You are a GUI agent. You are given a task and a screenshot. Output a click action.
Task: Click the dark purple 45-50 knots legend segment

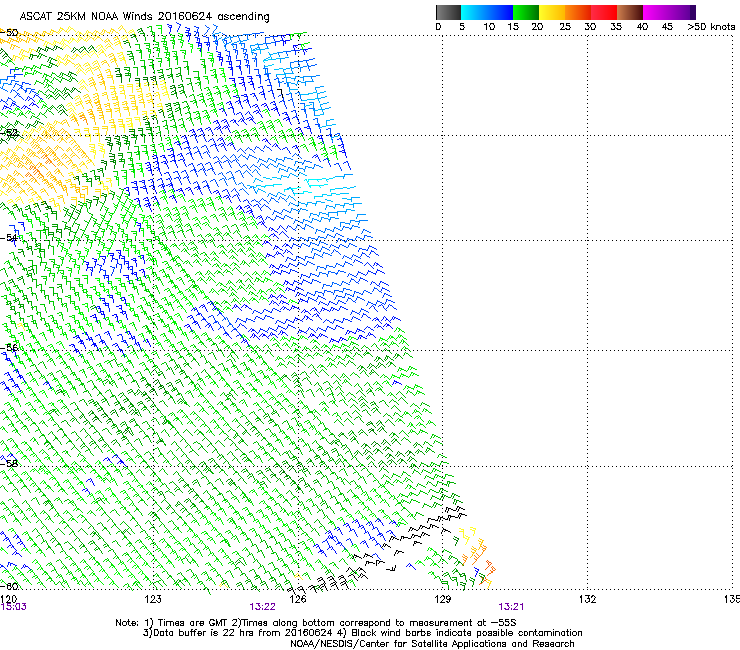click(682, 12)
